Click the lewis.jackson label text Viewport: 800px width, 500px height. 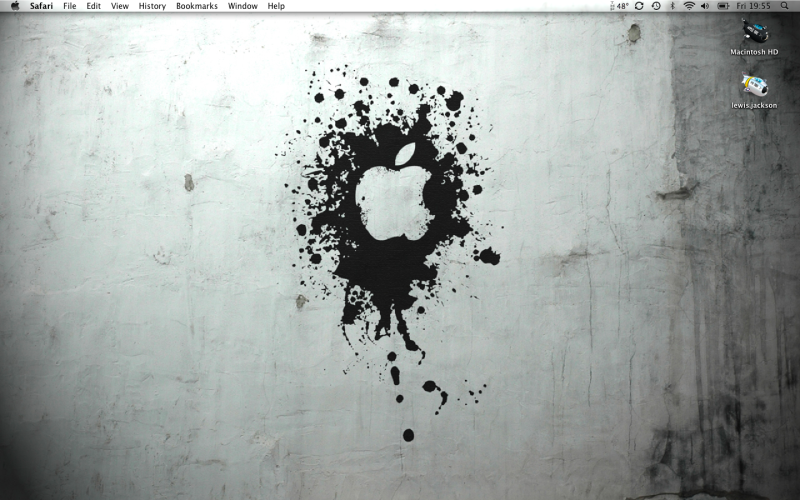754,106
